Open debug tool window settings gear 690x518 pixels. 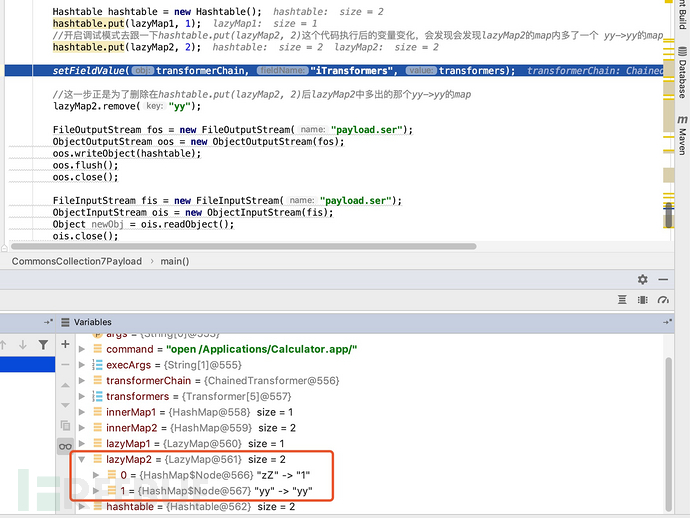[x=642, y=279]
